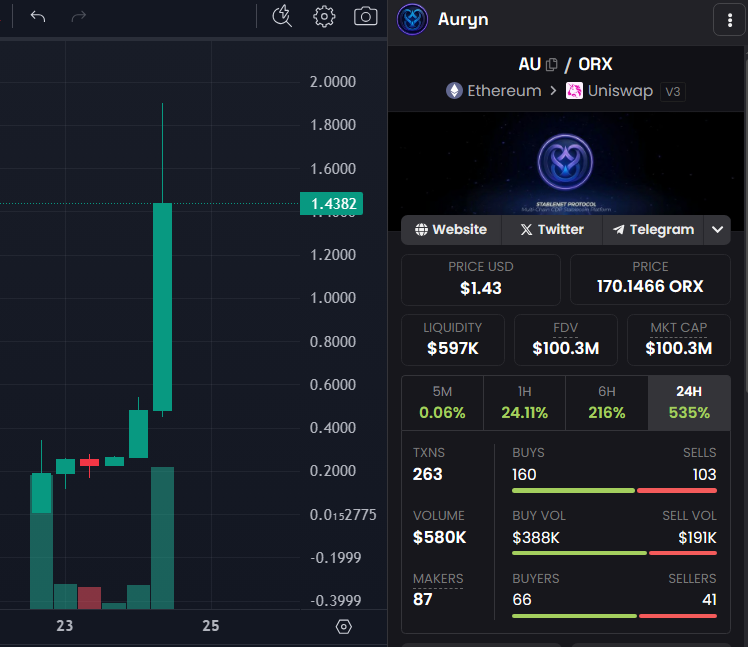The height and width of the screenshot is (647, 748).
Task: Click the red candlestick on the chart
Action: click(89, 462)
